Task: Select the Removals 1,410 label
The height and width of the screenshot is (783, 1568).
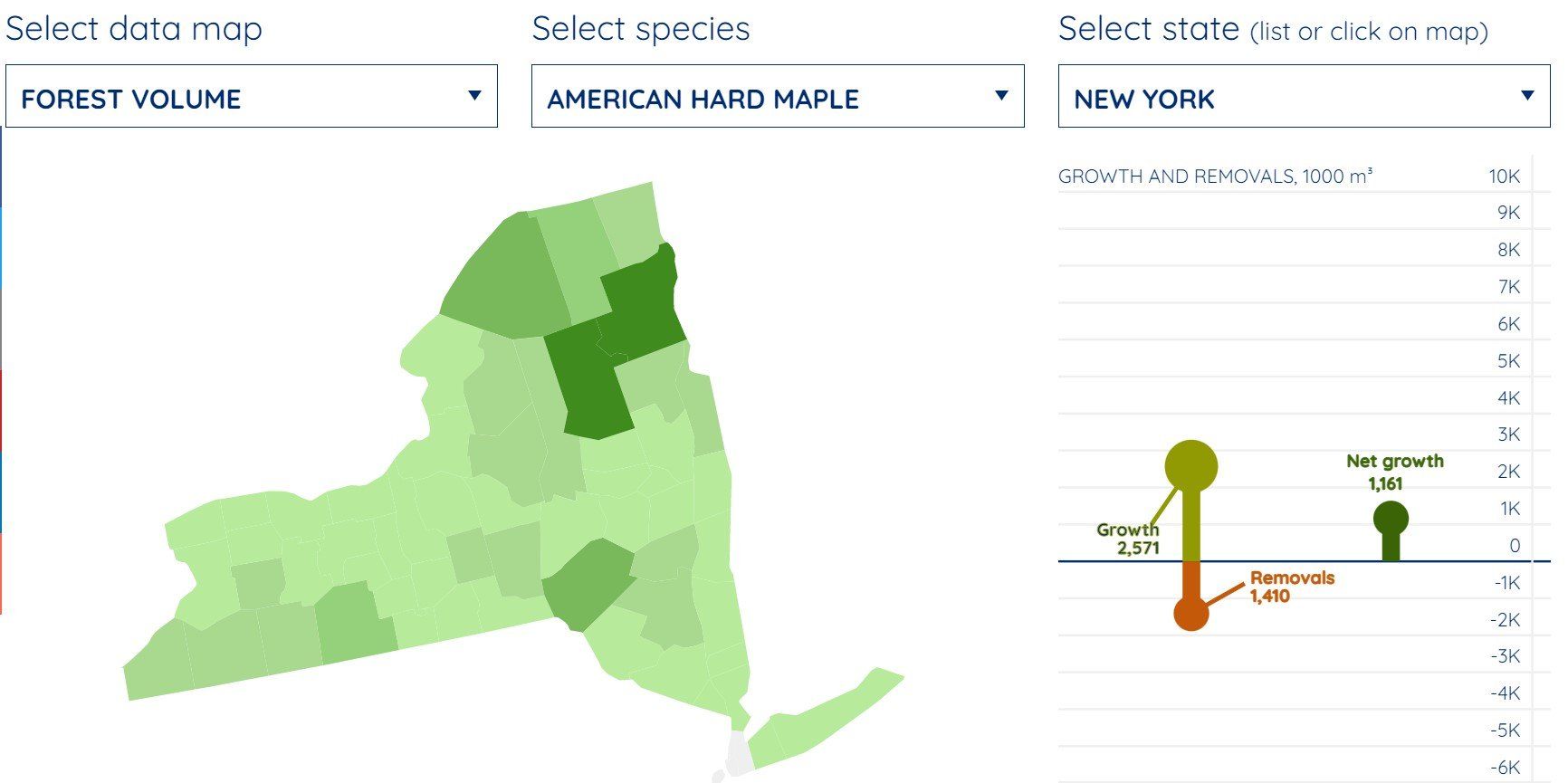Action: (1292, 587)
